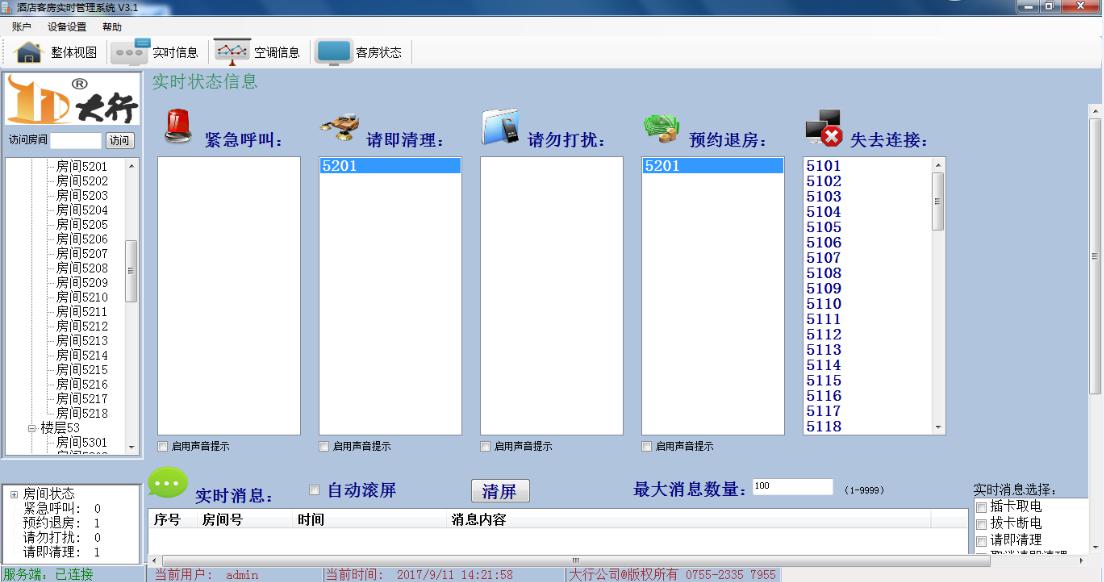Click the red siren 紧急呼叫 icon

pyautogui.click(x=178, y=127)
